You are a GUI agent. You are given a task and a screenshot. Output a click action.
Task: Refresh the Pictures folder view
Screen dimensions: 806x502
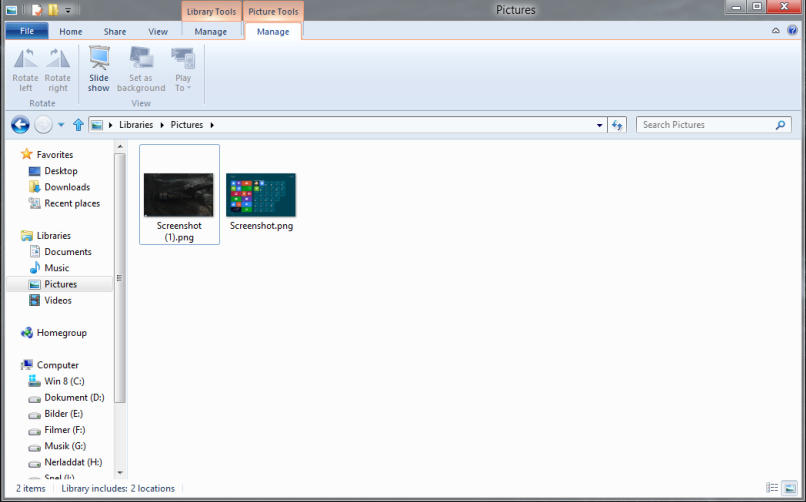(617, 125)
